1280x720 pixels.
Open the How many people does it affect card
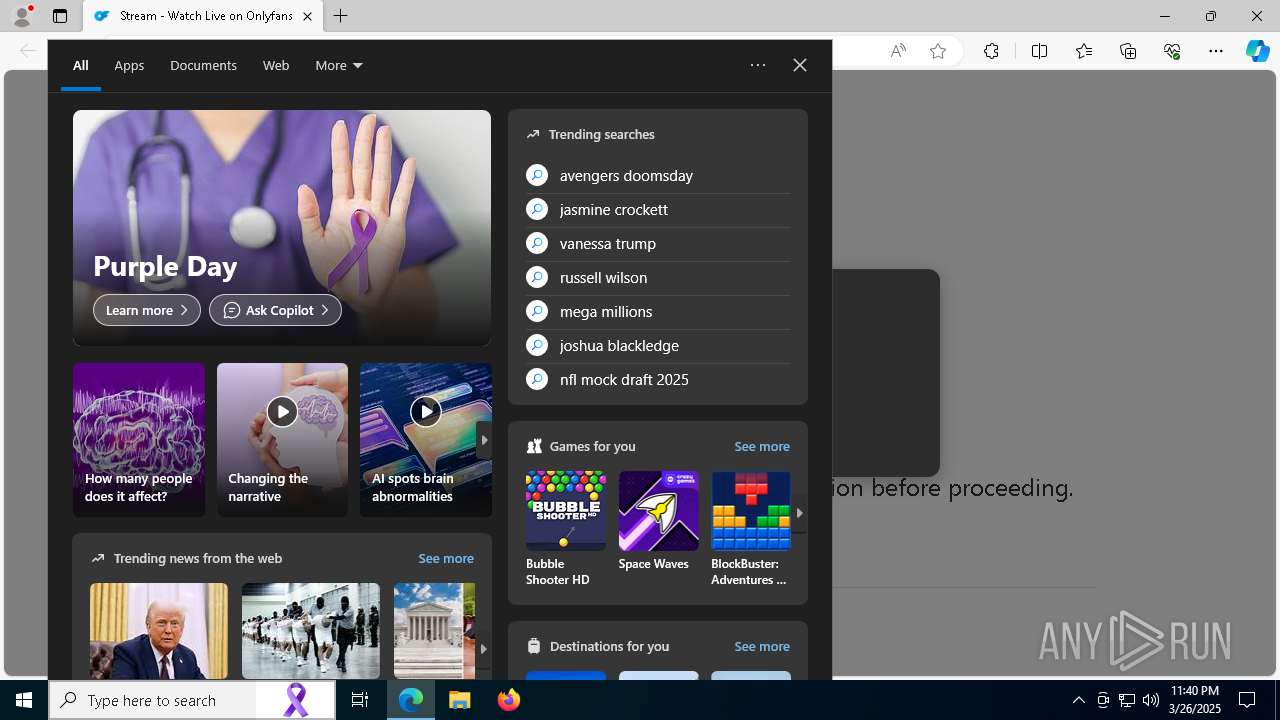(x=139, y=440)
